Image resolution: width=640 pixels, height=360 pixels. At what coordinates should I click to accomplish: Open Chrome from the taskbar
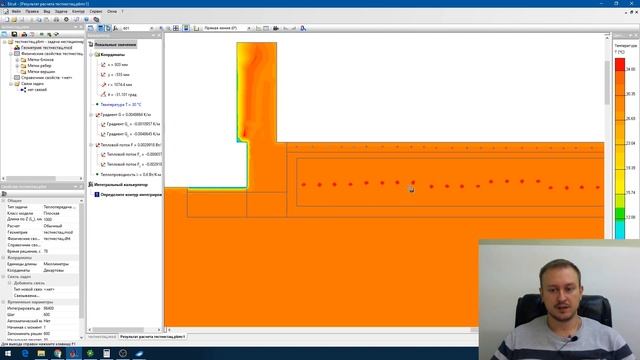click(x=58, y=353)
